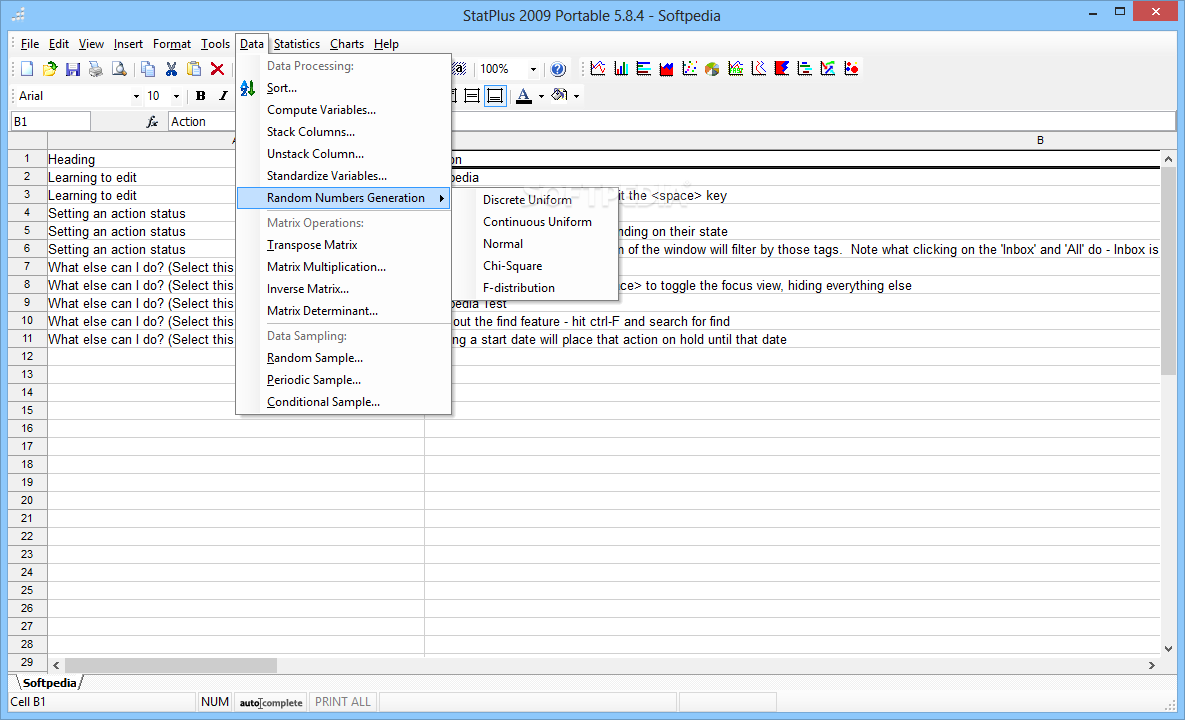Open the 100% zoom dropdown
The height and width of the screenshot is (720, 1185).
tap(533, 70)
